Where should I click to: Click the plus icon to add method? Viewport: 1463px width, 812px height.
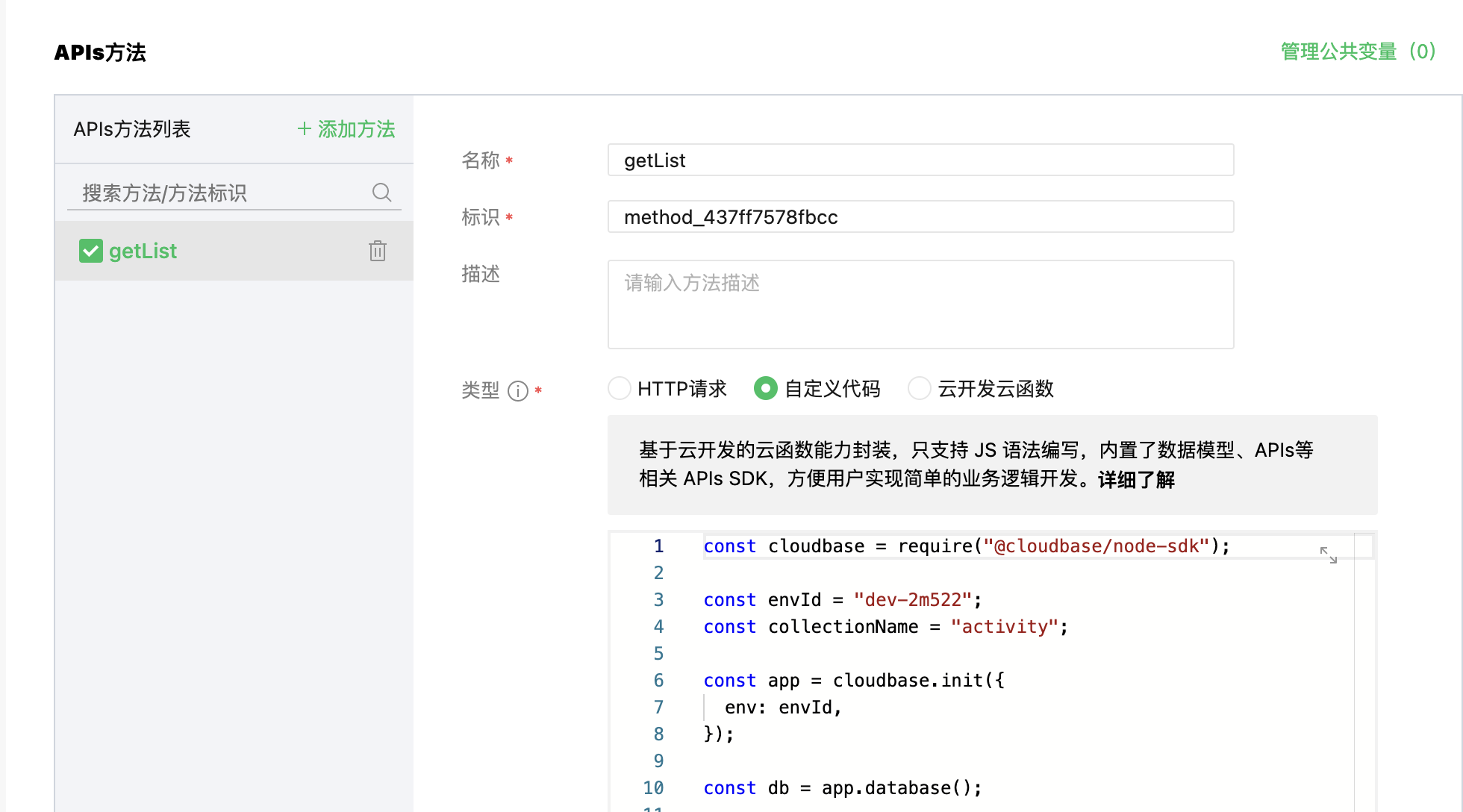[x=304, y=128]
